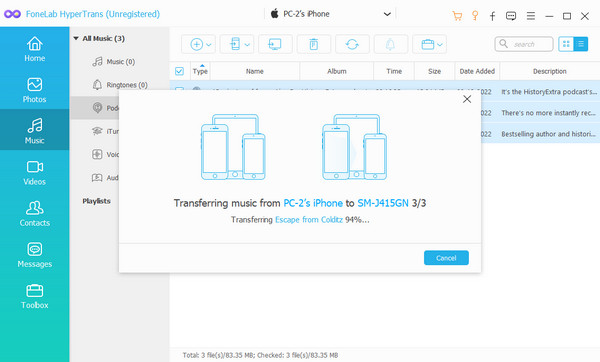Click the shopping cart purchase icon
Image resolution: width=600 pixels, height=362 pixels.
coord(457,16)
